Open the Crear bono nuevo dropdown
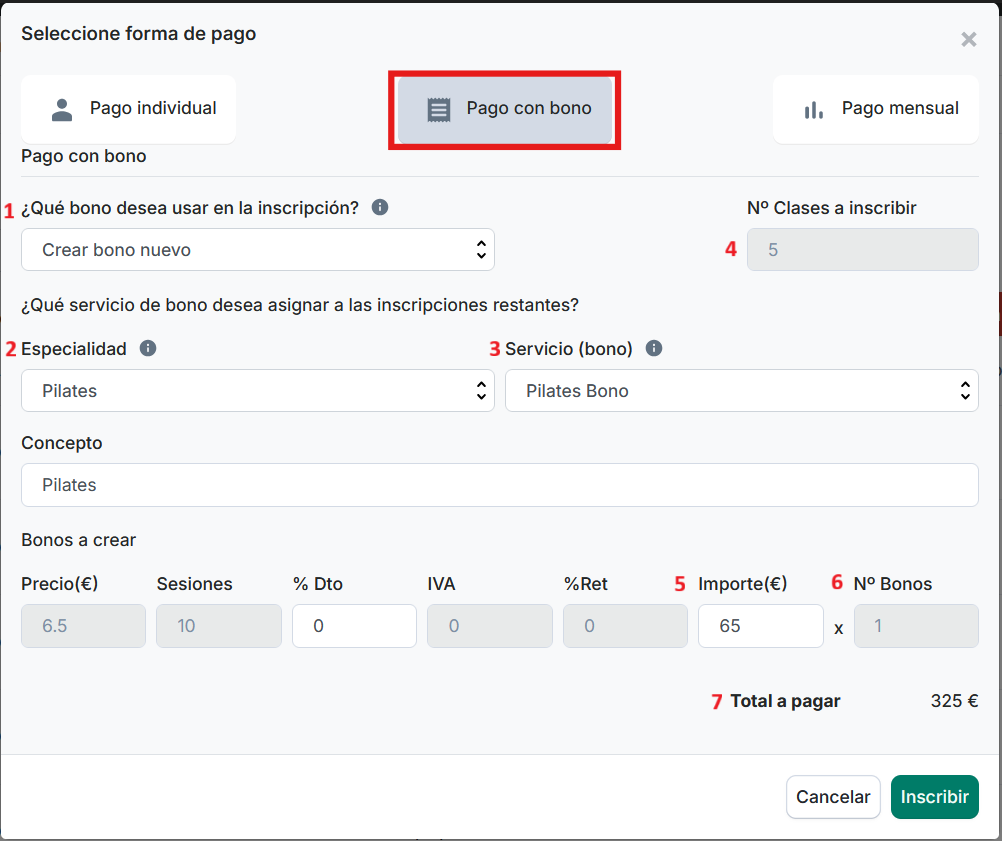The image size is (1002, 841). (x=257, y=250)
